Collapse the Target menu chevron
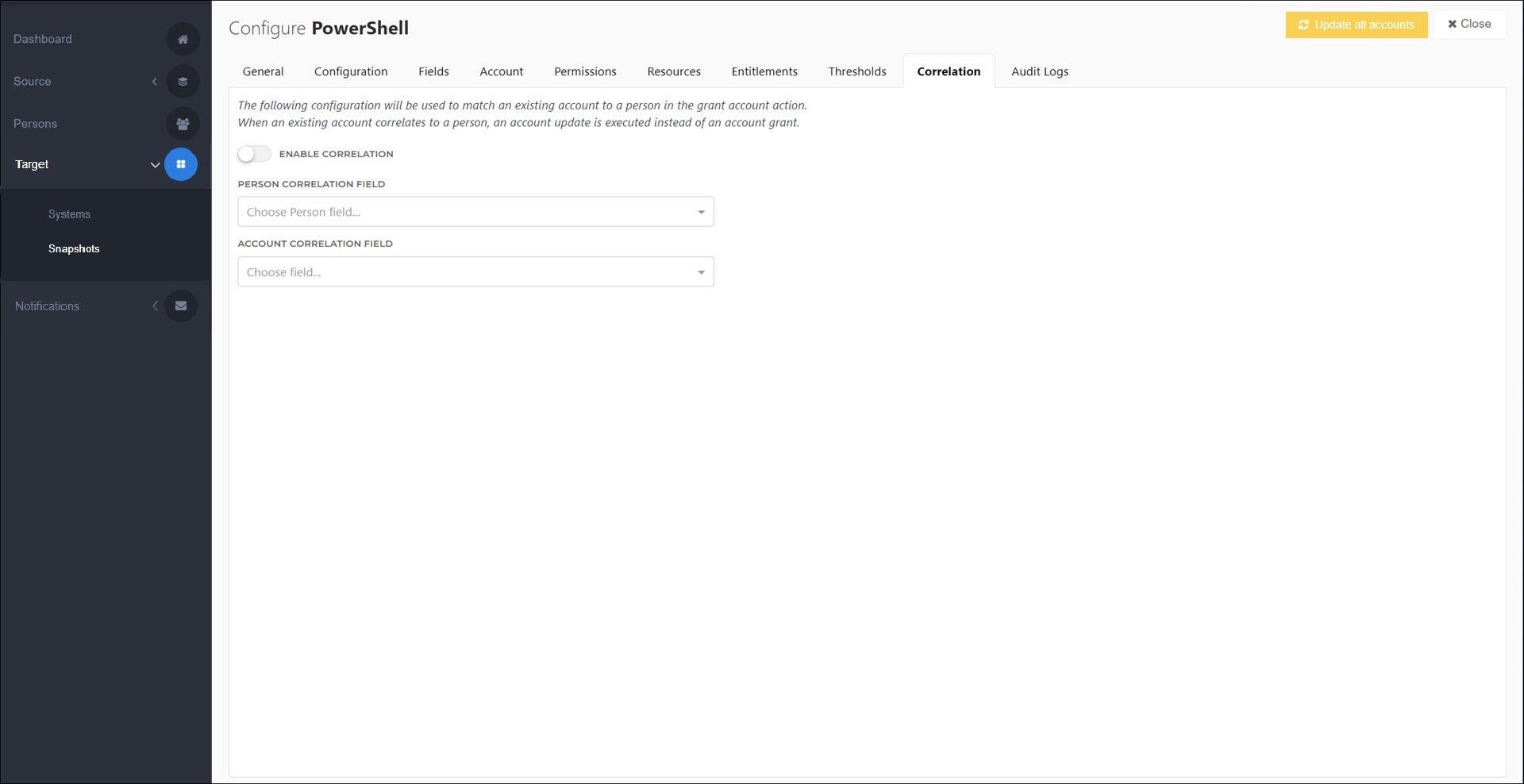This screenshot has width=1524, height=784. 156,165
